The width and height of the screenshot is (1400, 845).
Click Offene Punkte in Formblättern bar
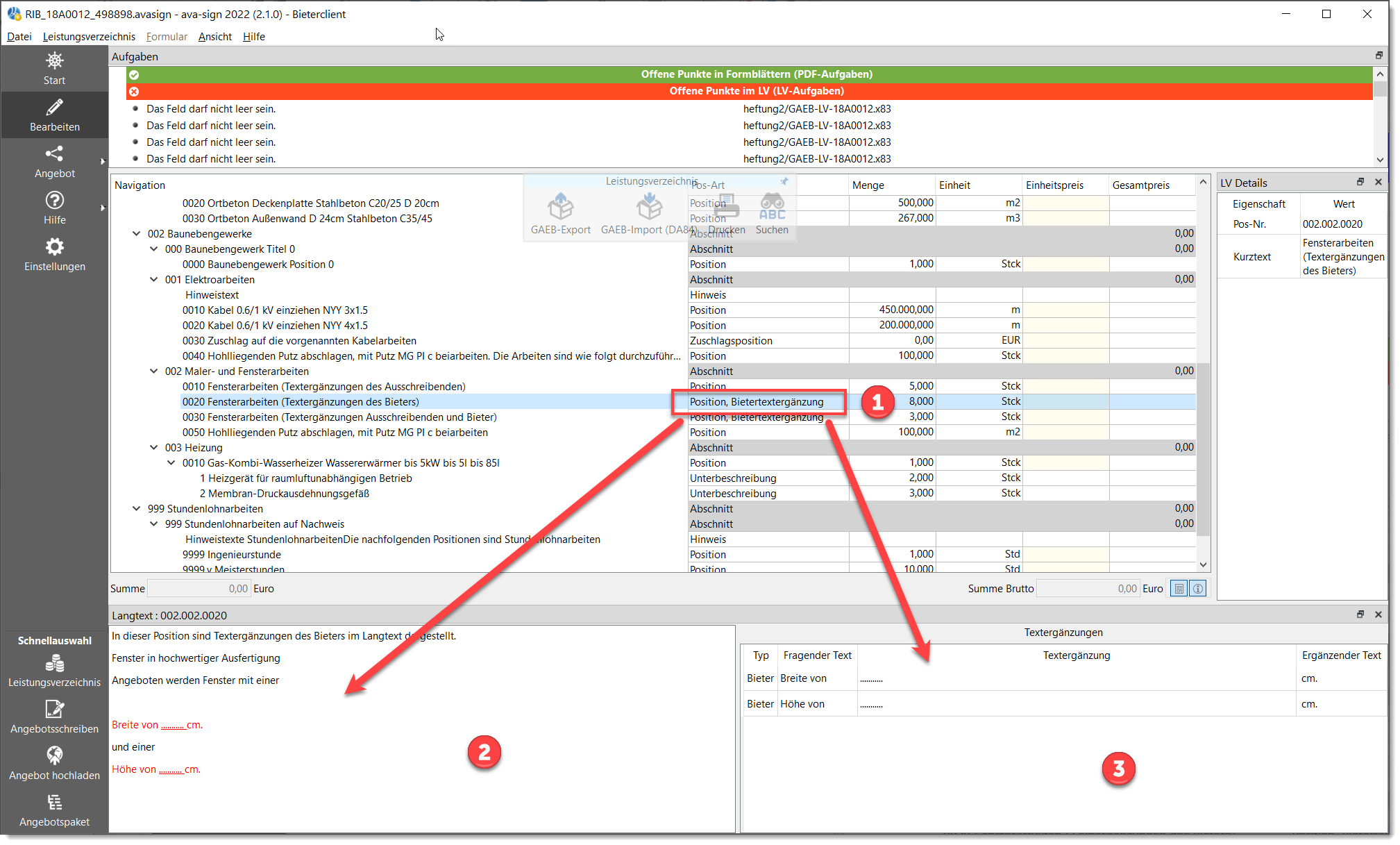click(750, 74)
